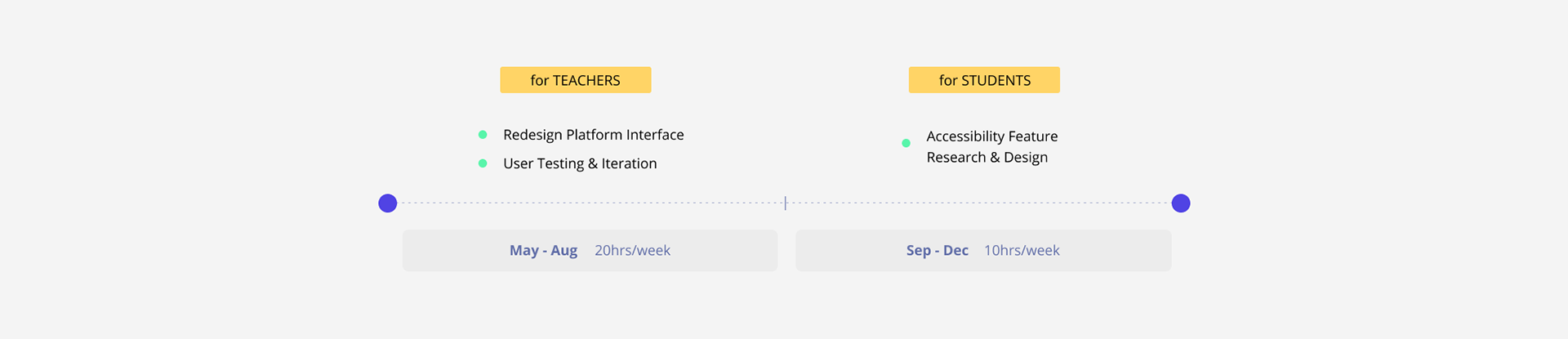Select the 'Research & Design' text line
The image size is (1568, 339).
[x=987, y=158]
